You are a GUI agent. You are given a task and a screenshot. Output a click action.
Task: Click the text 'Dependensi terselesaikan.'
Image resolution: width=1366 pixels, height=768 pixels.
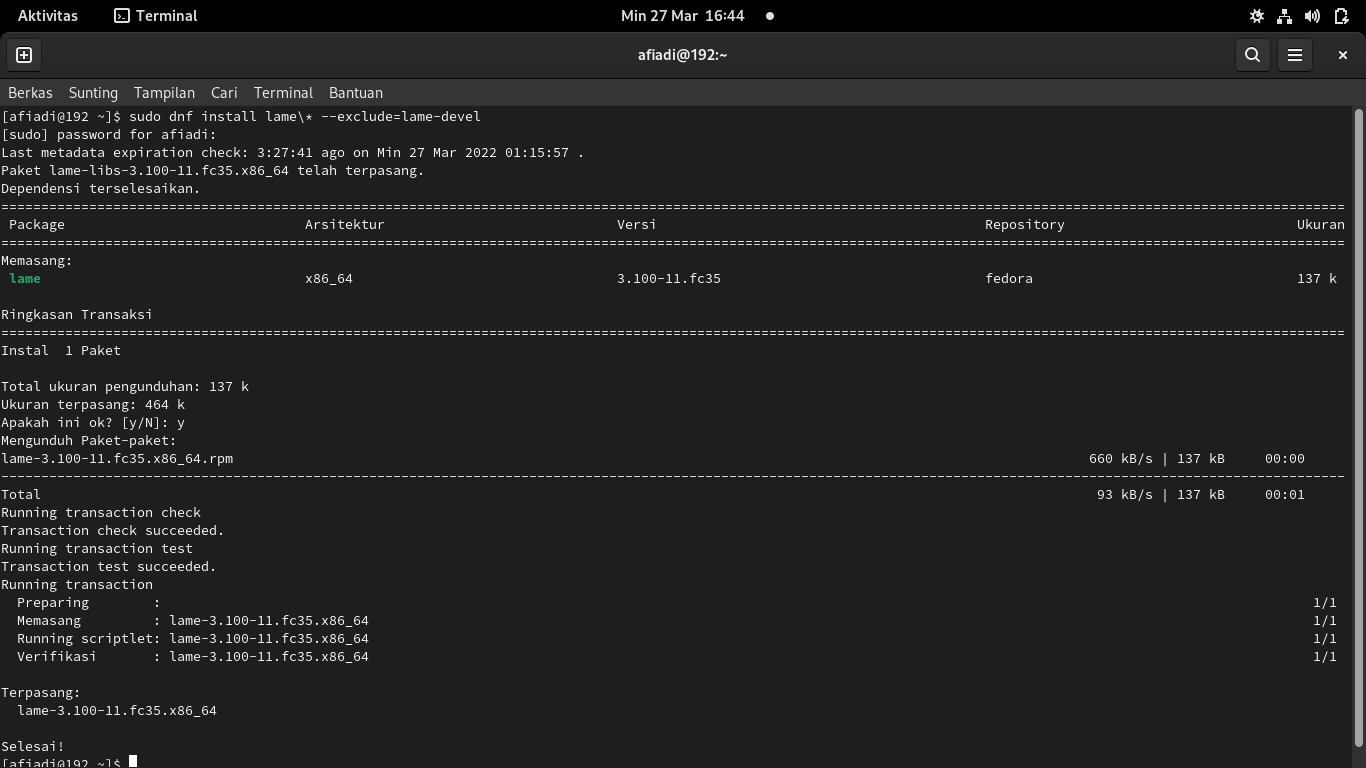[101, 188]
